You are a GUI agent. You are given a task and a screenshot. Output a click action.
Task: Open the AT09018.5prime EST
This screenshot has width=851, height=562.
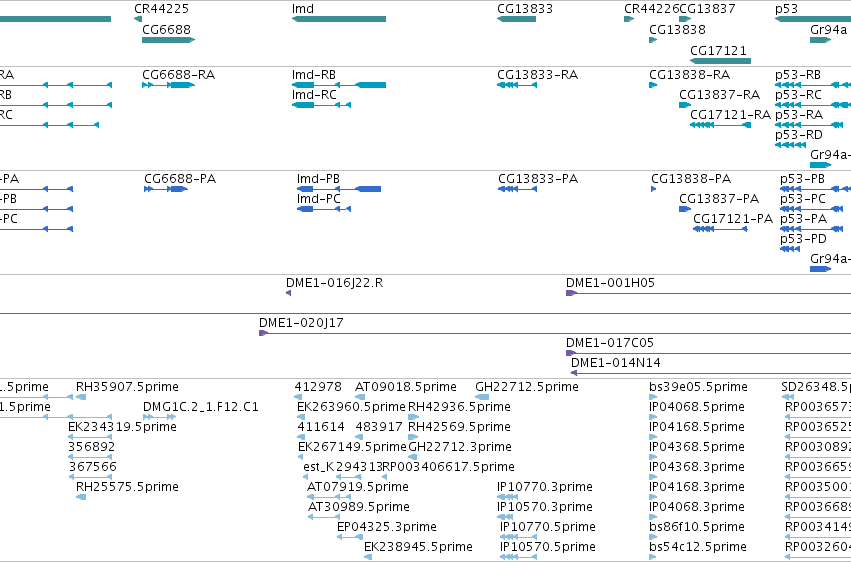[359, 397]
